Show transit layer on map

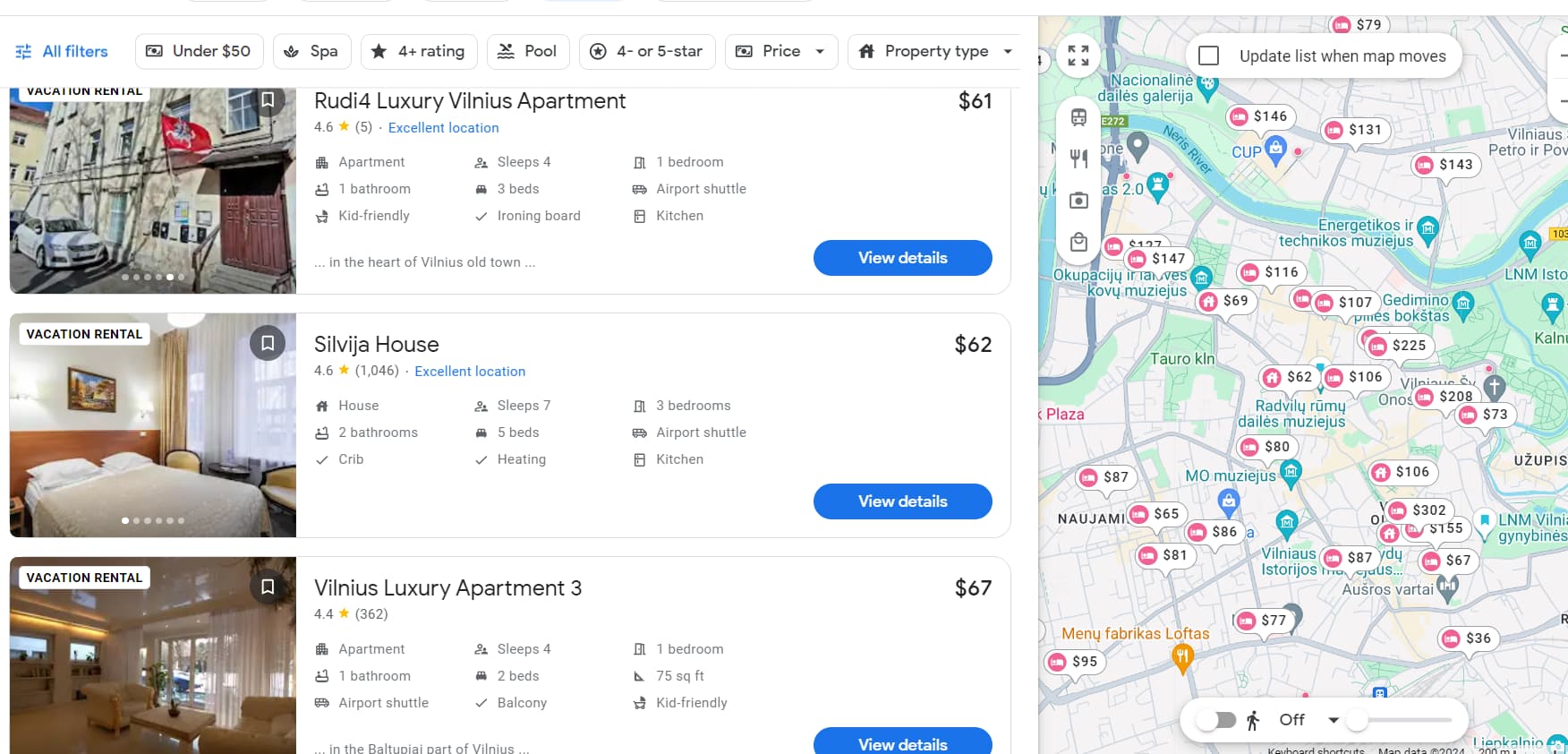(1078, 117)
